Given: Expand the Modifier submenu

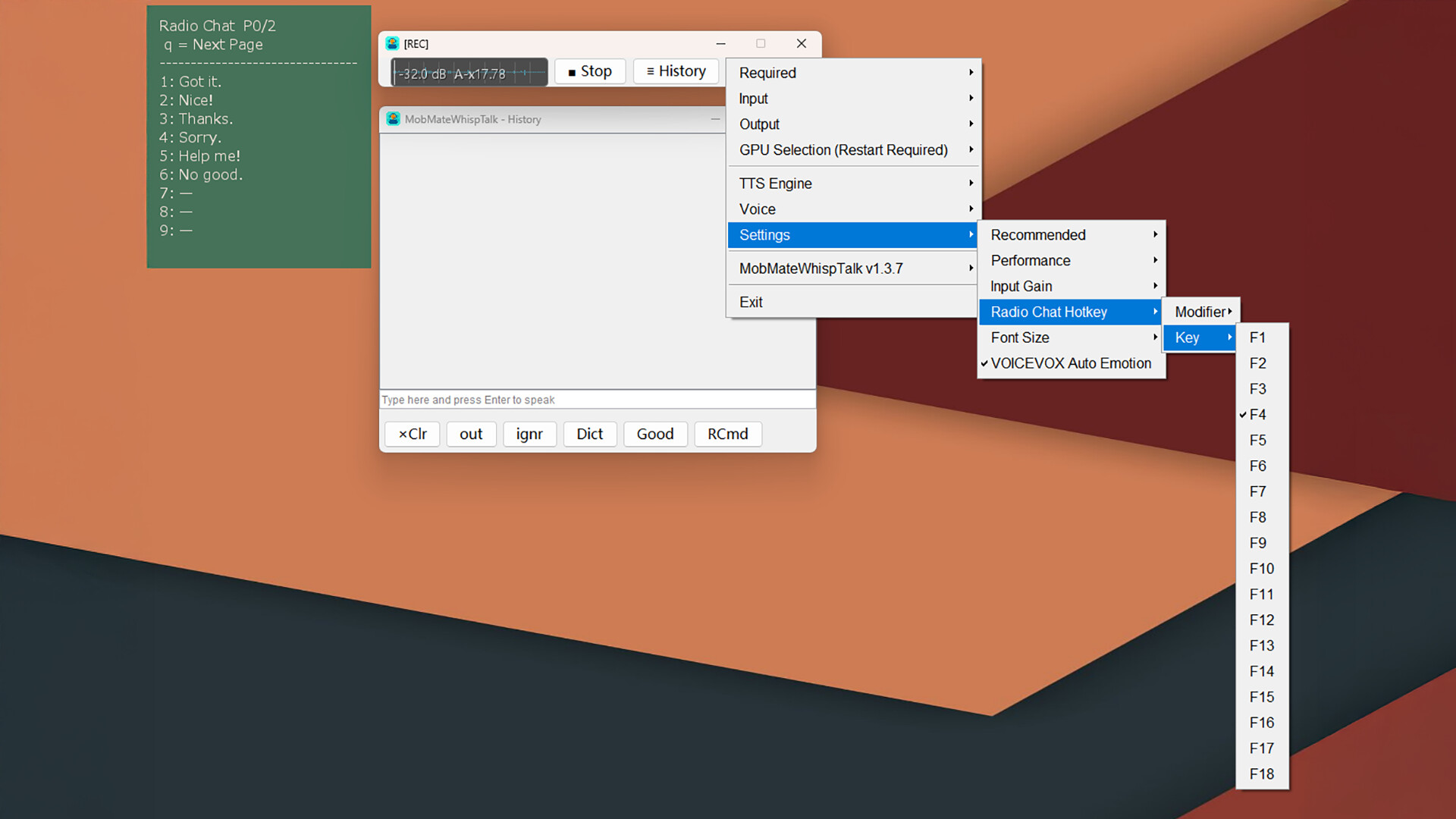Looking at the screenshot, I should click(1201, 312).
